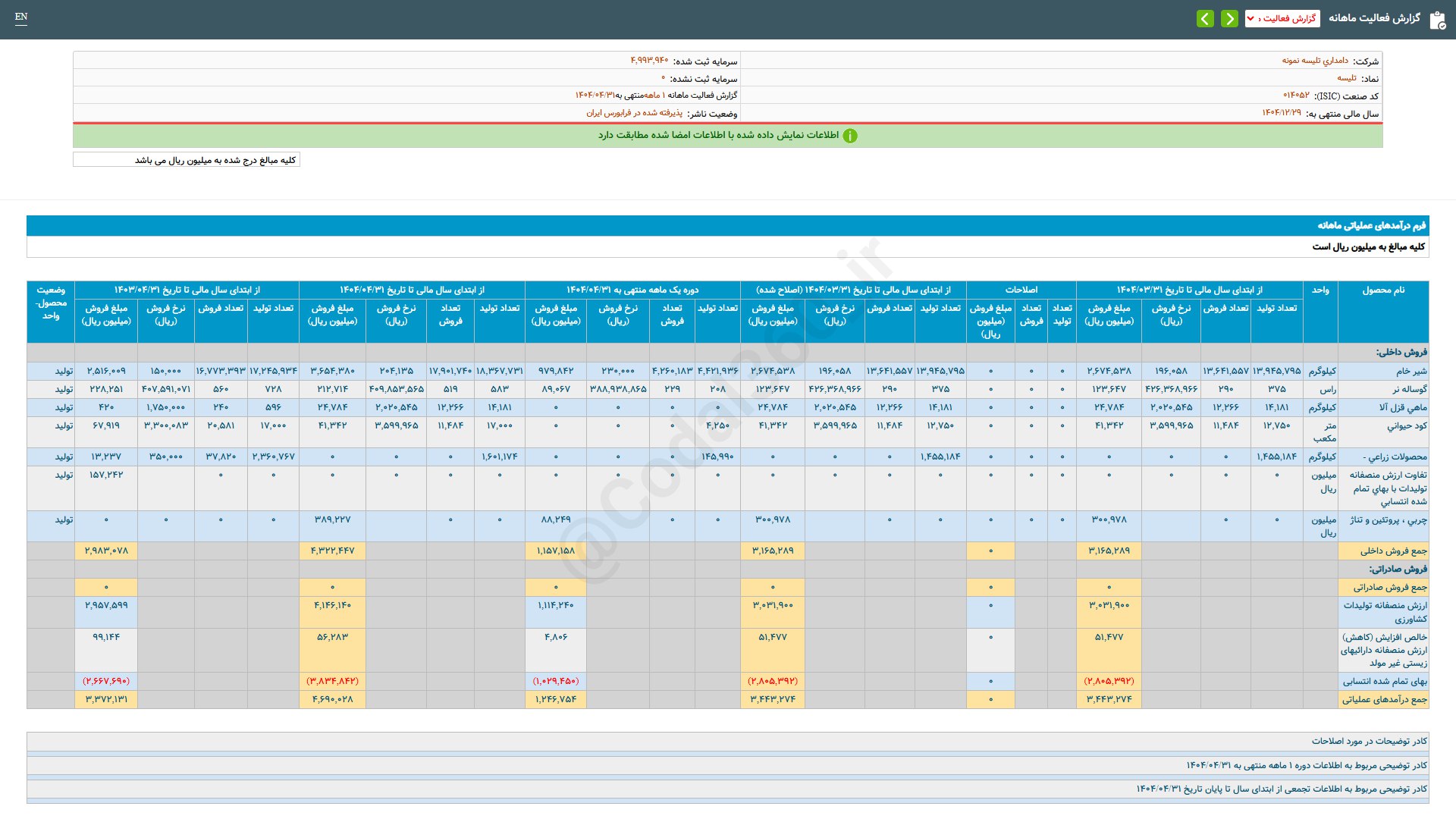The height and width of the screenshot is (819, 1456).
Task: Click the operating income total ۱,۲۴۶,۷۵۴
Action: click(x=556, y=699)
